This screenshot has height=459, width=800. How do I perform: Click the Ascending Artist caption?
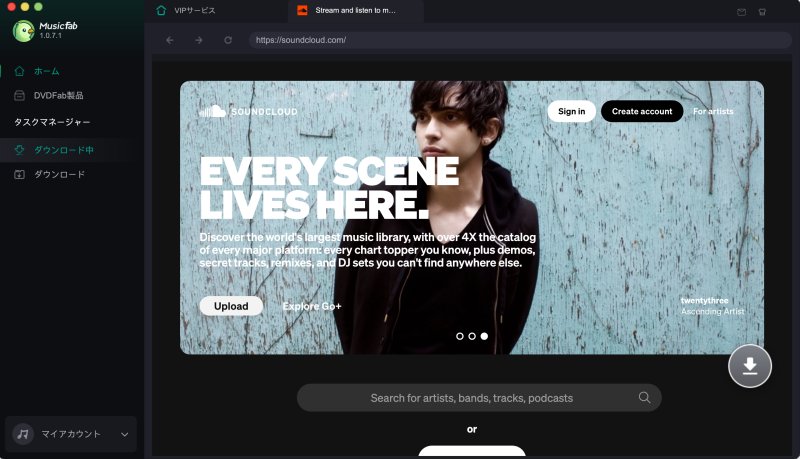(713, 311)
